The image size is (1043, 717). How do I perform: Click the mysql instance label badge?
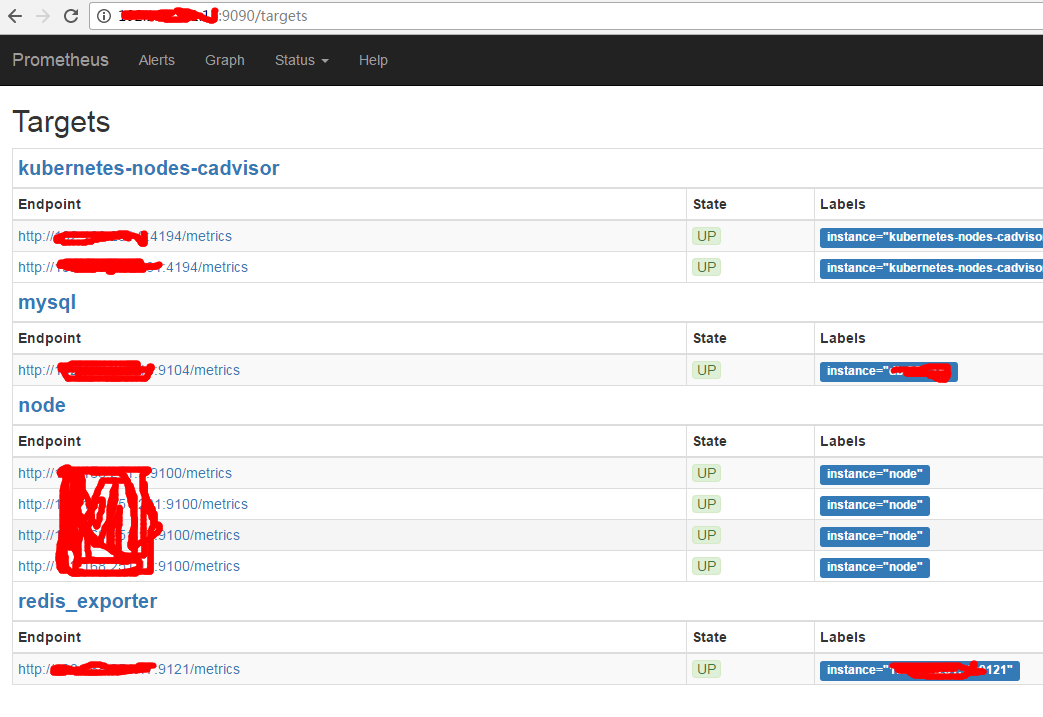889,372
